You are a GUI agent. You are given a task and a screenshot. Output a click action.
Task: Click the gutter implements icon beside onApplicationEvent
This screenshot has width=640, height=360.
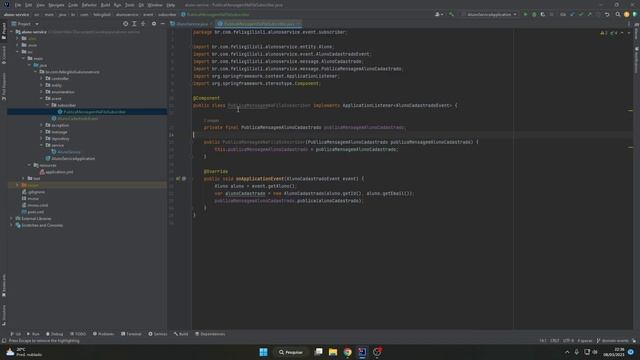coord(178,178)
